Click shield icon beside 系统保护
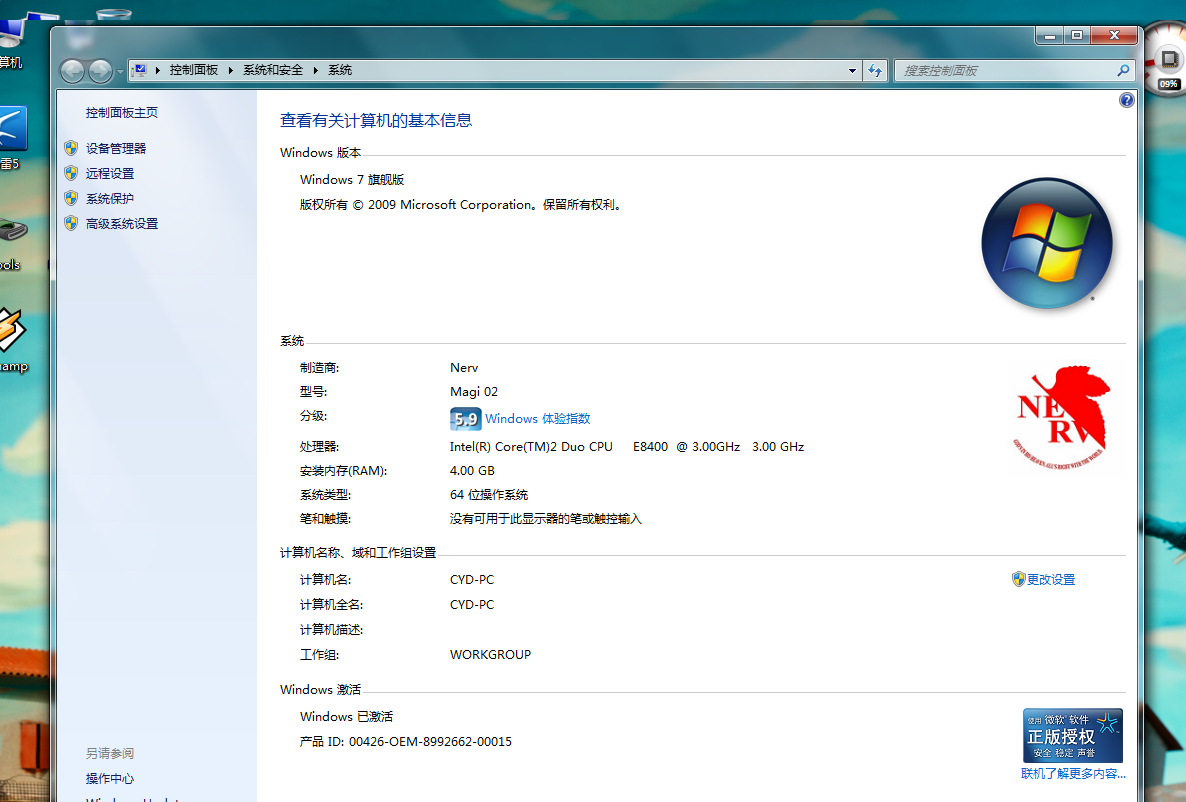Image resolution: width=1186 pixels, height=802 pixels. coord(71,197)
